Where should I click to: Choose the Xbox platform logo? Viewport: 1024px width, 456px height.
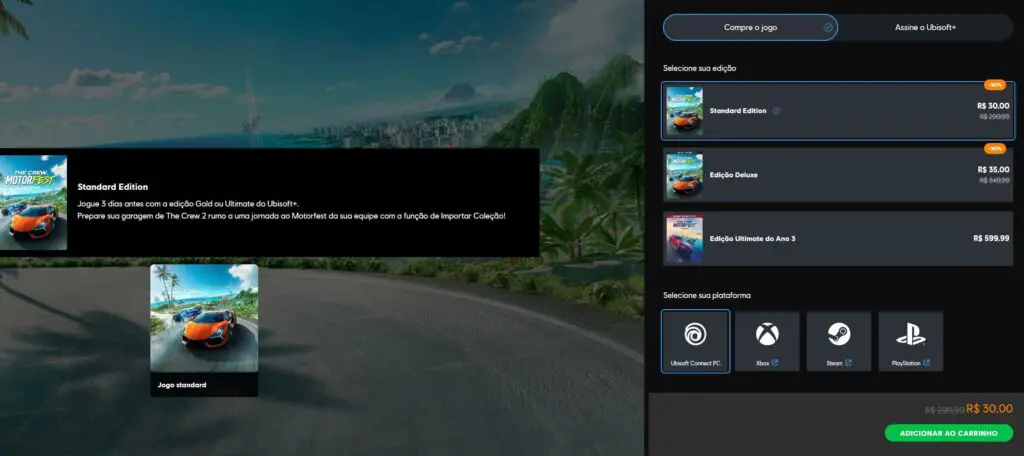767,334
